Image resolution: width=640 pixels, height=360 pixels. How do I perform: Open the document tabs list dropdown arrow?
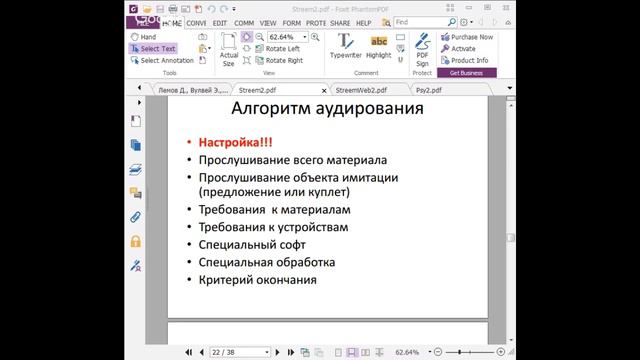[x=509, y=88]
